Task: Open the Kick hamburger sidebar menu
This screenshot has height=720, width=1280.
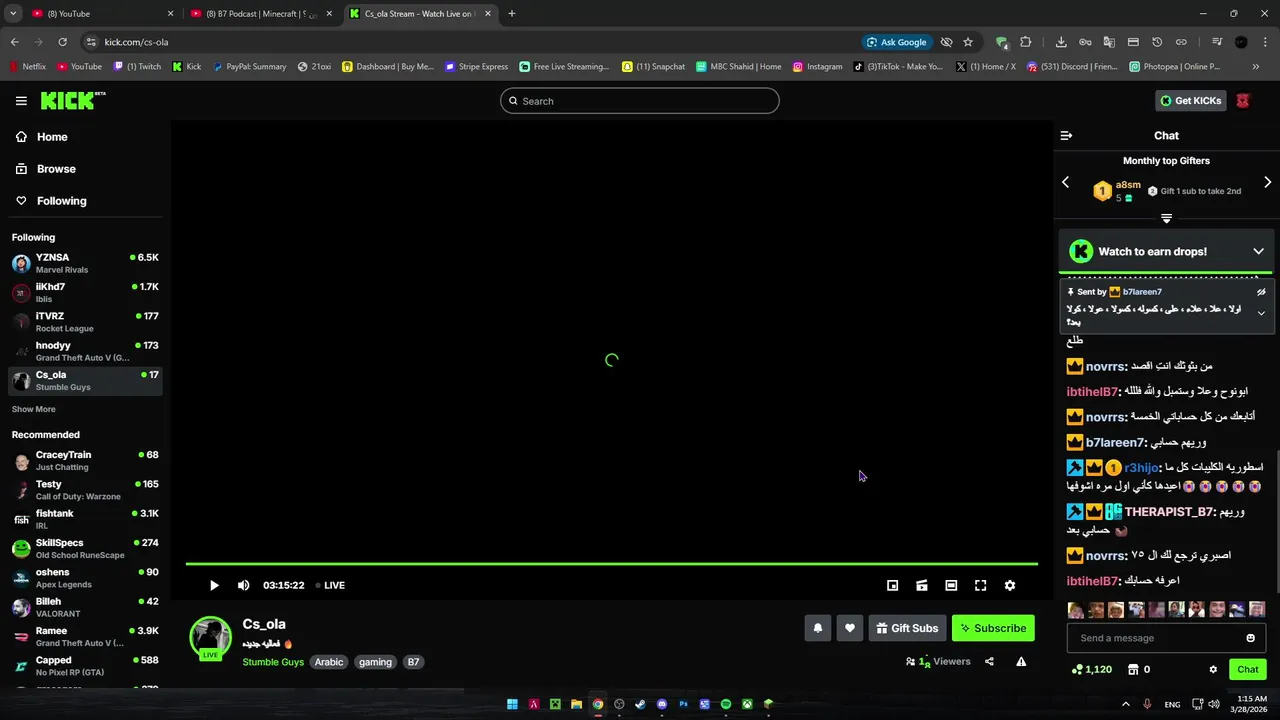Action: pos(21,101)
